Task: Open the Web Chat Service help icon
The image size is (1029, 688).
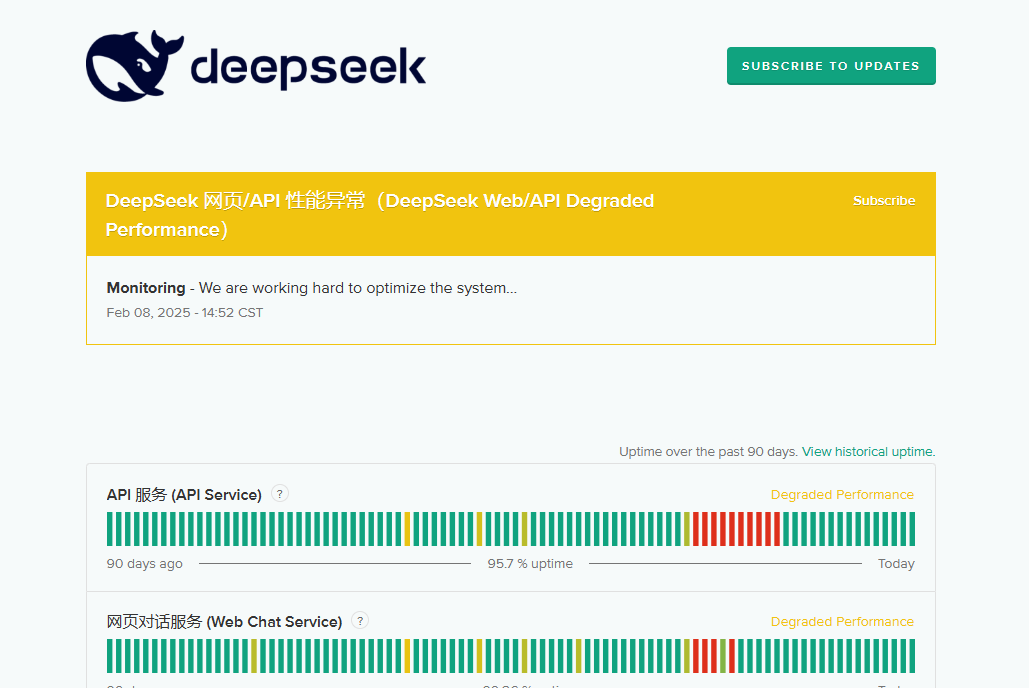Action: click(360, 621)
